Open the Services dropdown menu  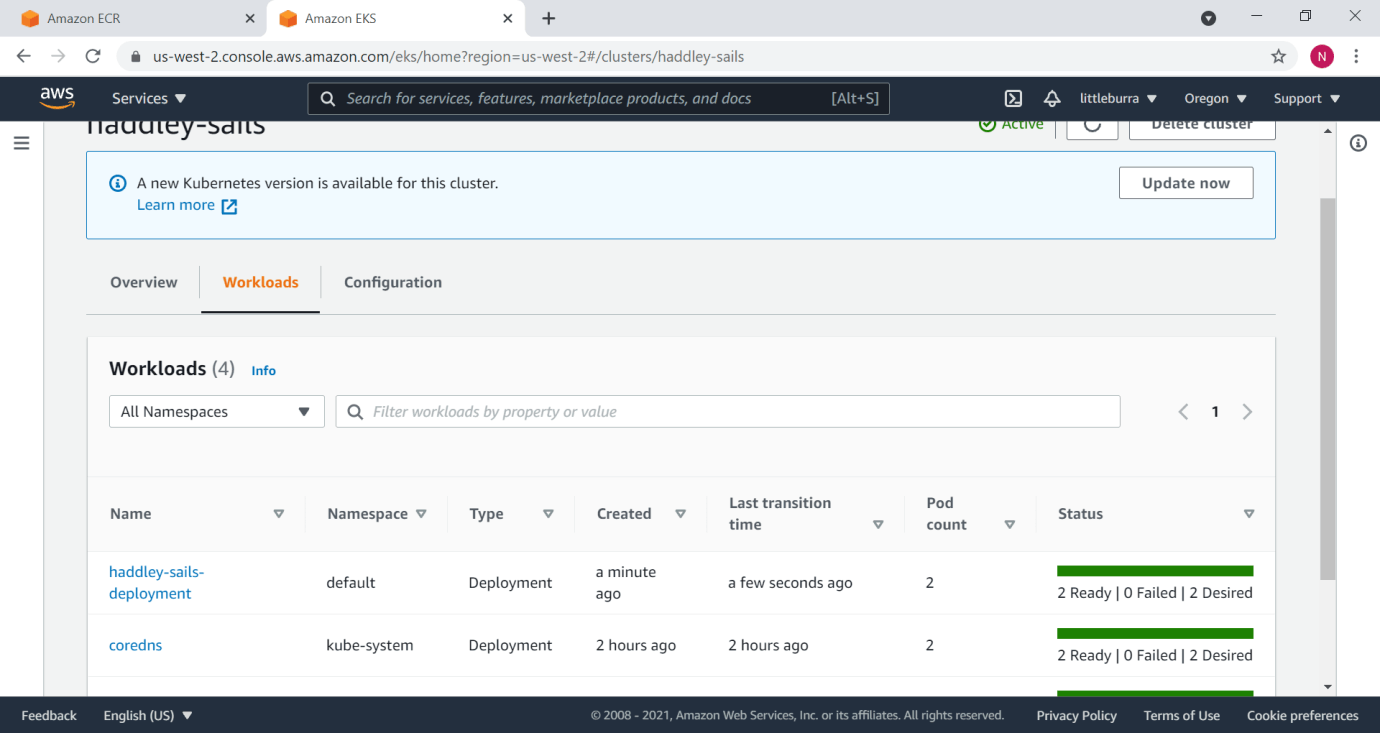149,98
